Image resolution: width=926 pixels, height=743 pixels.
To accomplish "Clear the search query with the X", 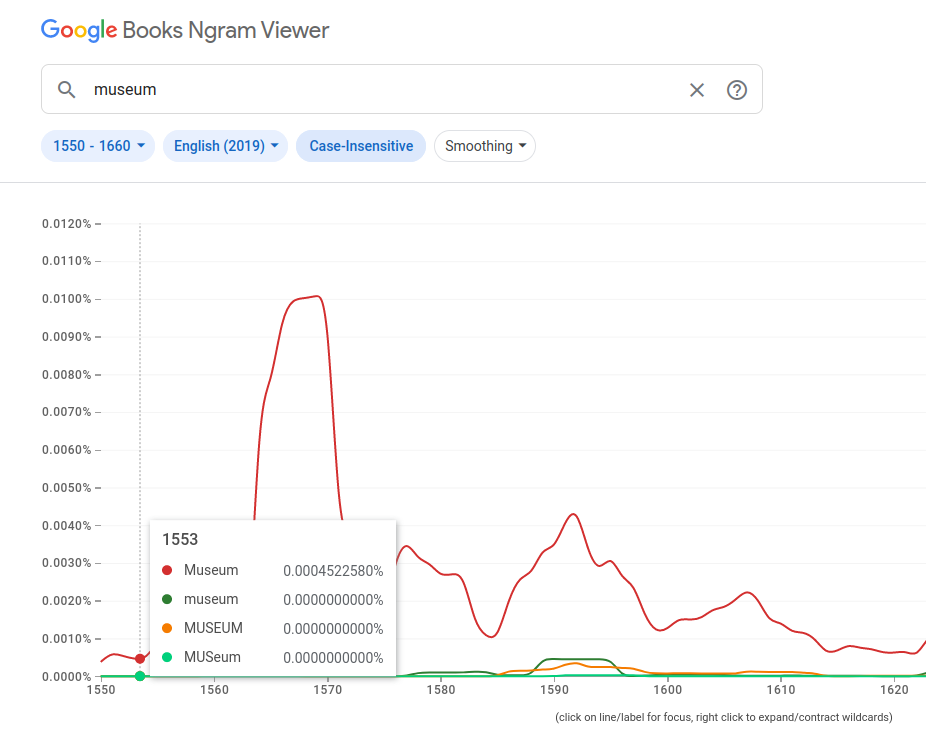I will pos(697,90).
